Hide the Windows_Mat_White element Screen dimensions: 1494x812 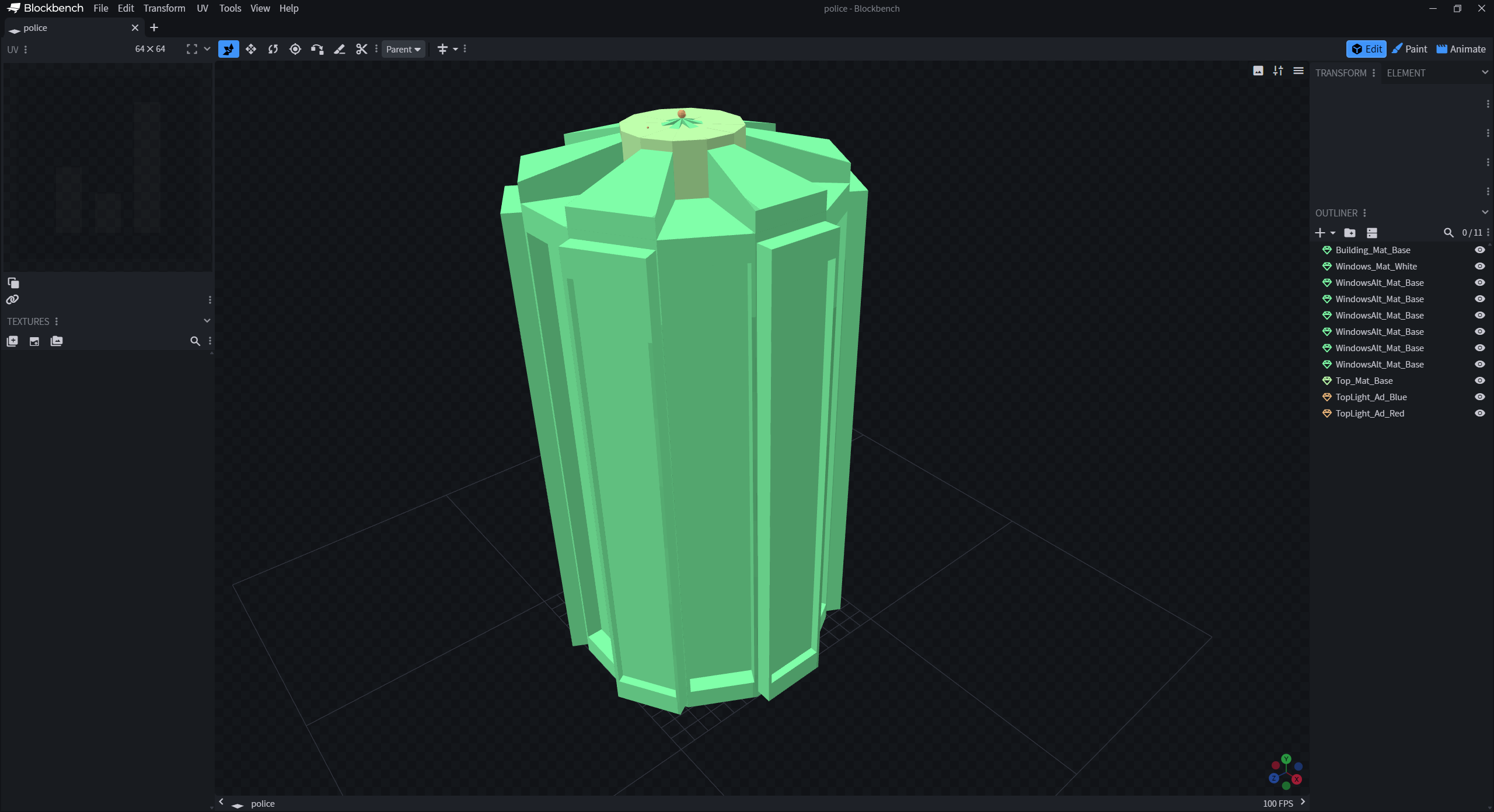tap(1480, 266)
